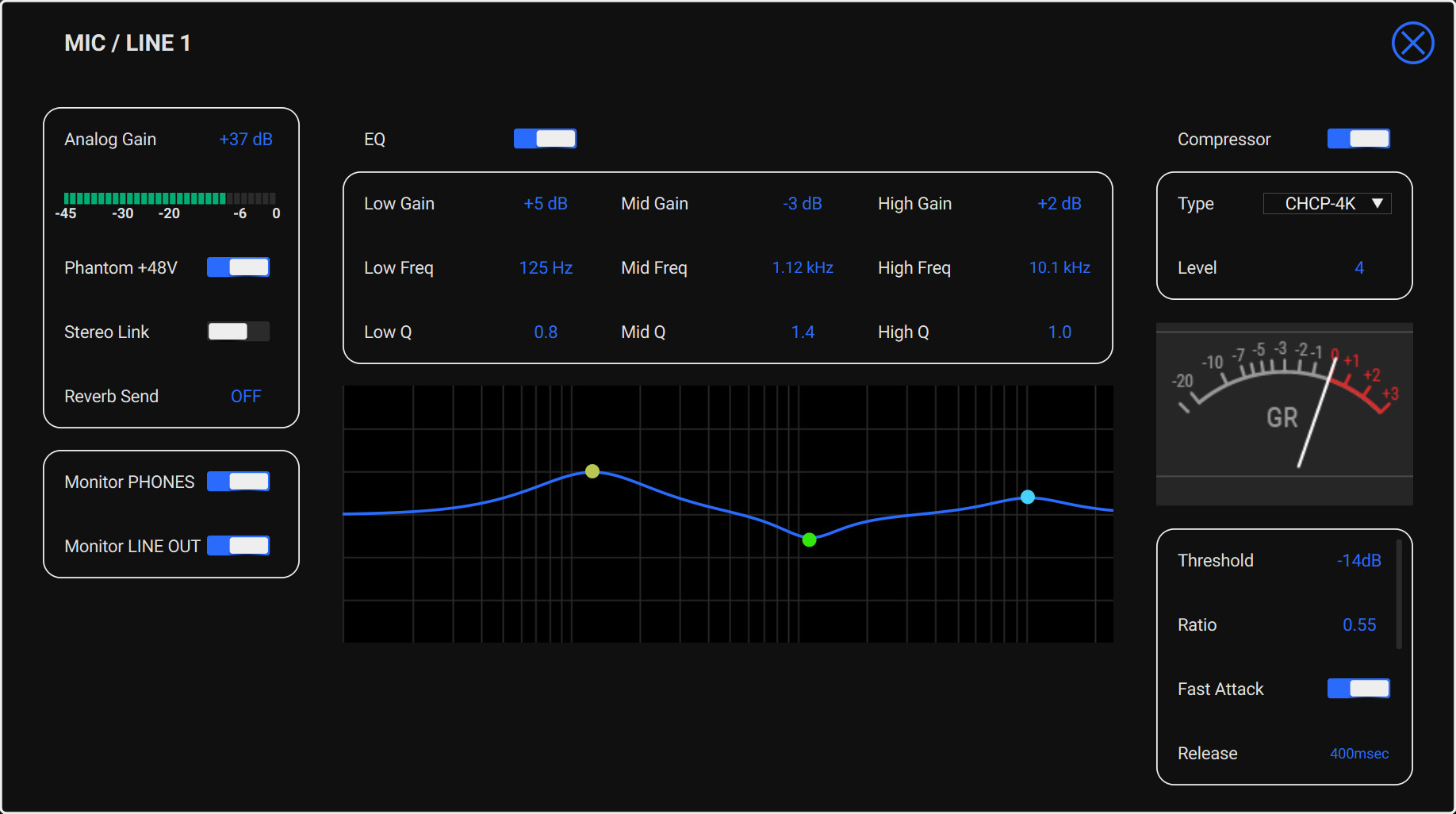Screen dimensions: 1456x814
Task: Click the Threshold -14dB value
Action: [x=1358, y=561]
